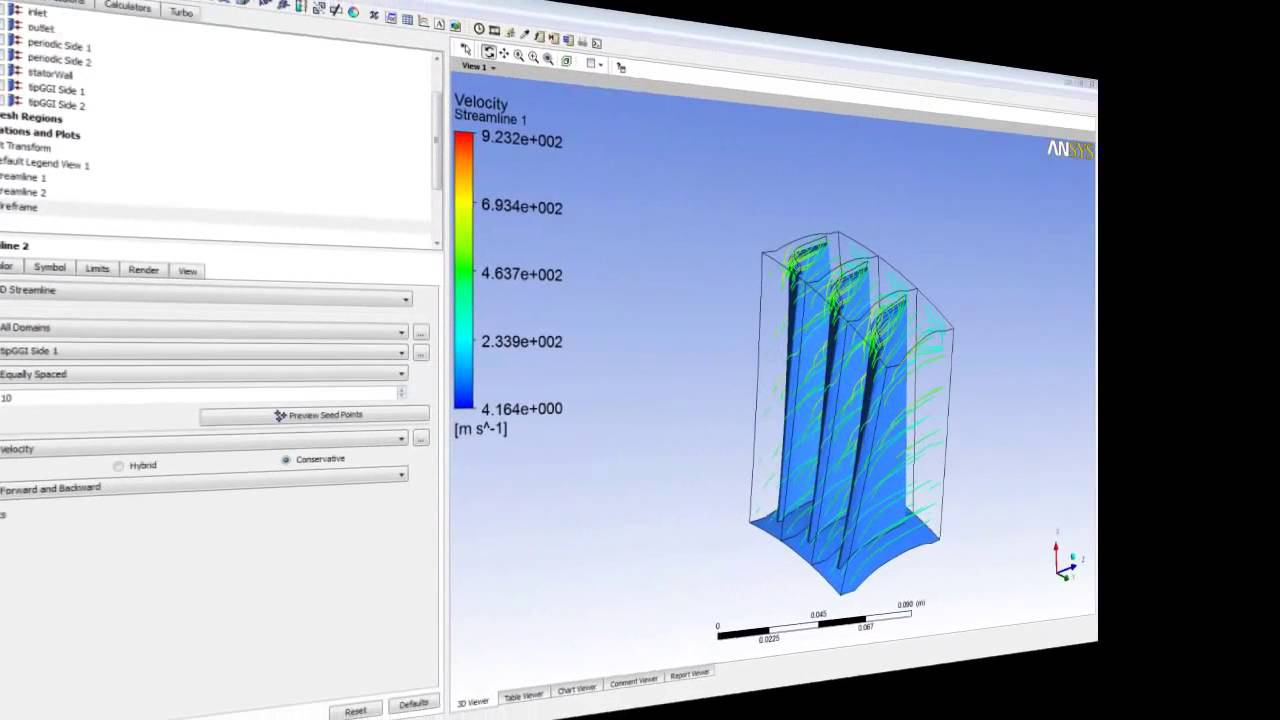Activate the rotate view tool
The image size is (1280, 720).
click(x=489, y=52)
